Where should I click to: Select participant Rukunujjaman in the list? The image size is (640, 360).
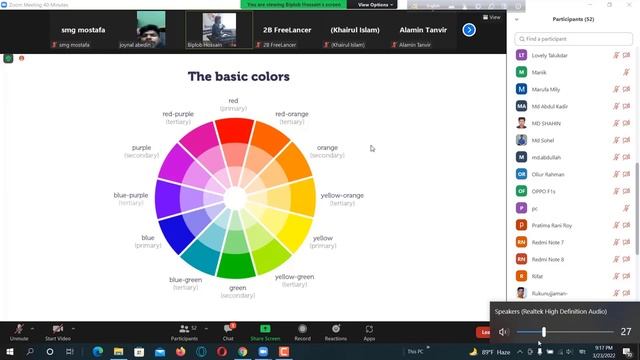pyautogui.click(x=573, y=293)
